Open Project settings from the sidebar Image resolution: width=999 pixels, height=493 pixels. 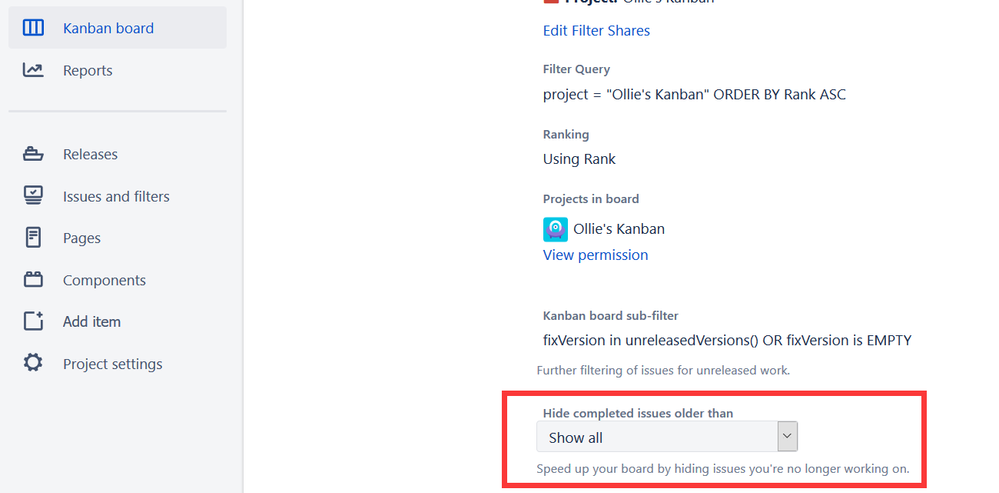click(x=117, y=363)
